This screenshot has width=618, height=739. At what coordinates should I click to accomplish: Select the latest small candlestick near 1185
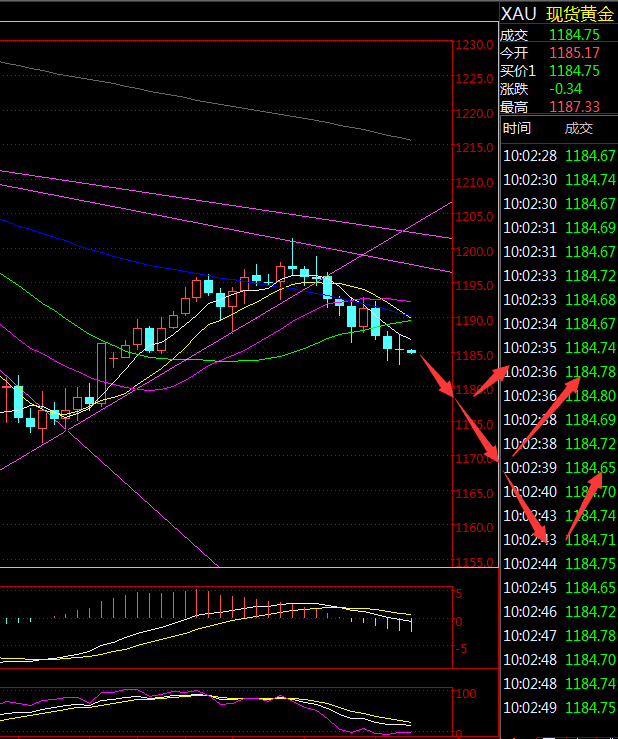[412, 352]
